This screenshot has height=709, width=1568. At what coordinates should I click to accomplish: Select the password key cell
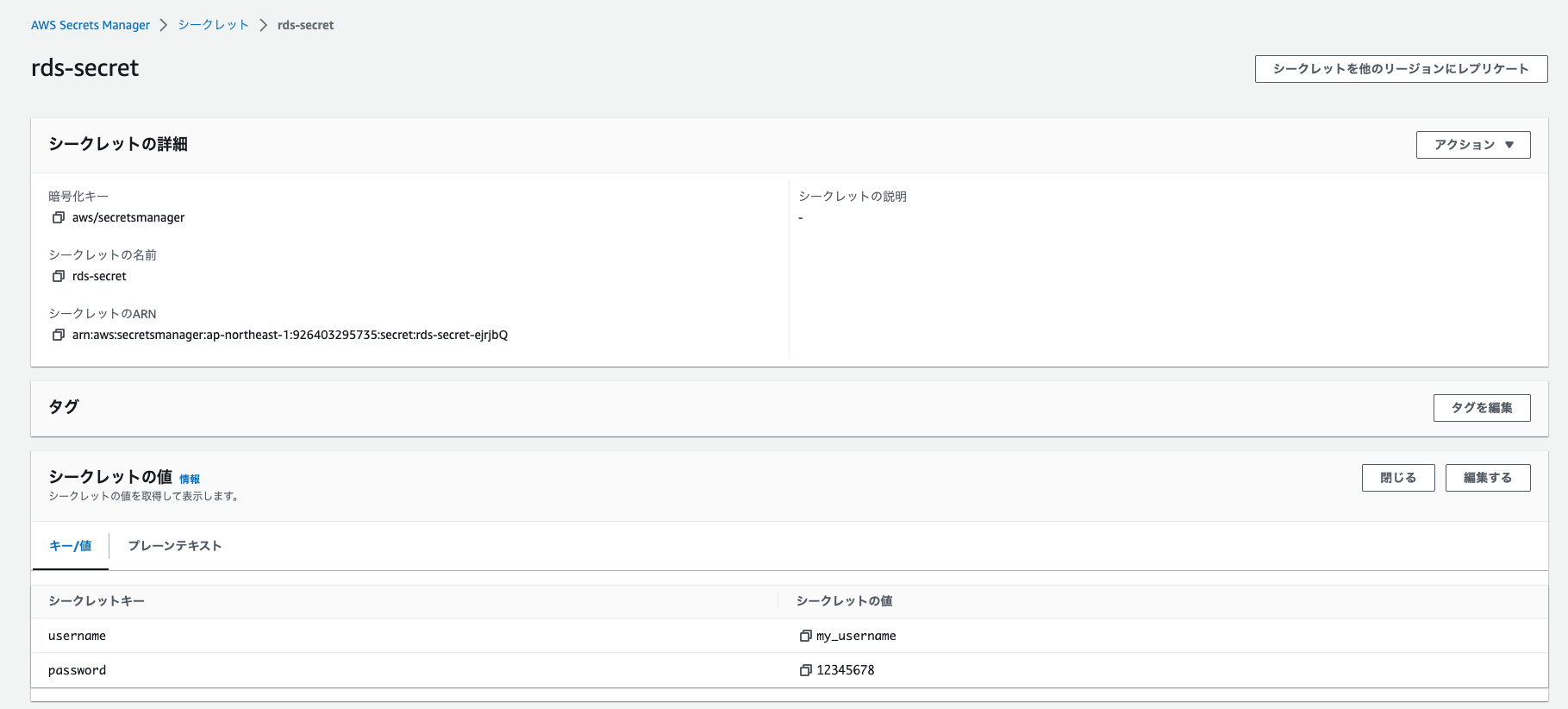coord(77,670)
